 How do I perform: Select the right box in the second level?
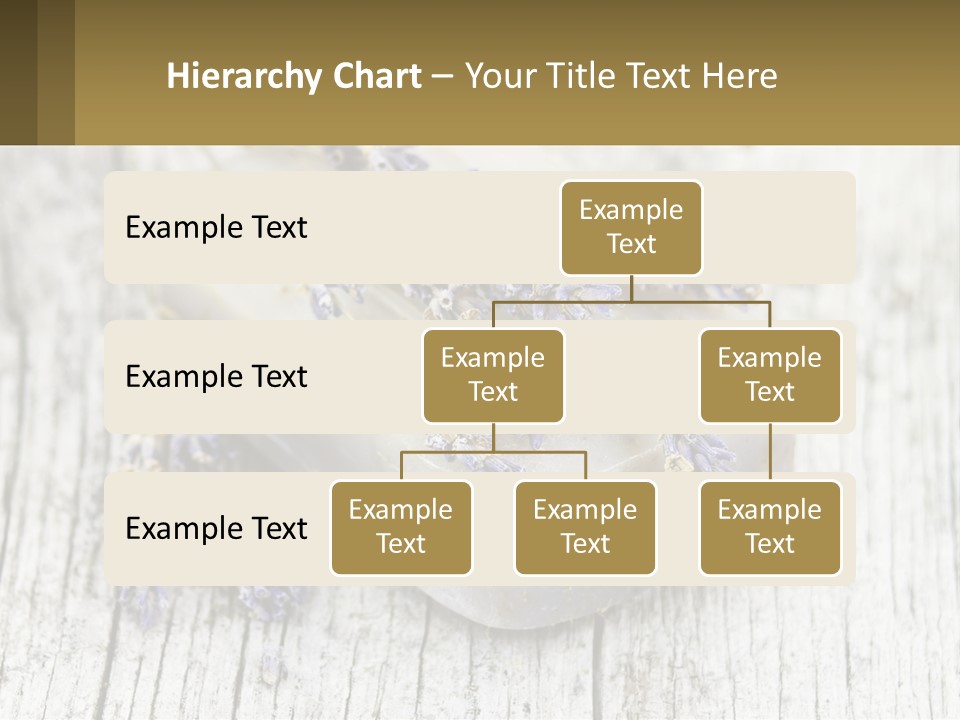pyautogui.click(x=770, y=375)
